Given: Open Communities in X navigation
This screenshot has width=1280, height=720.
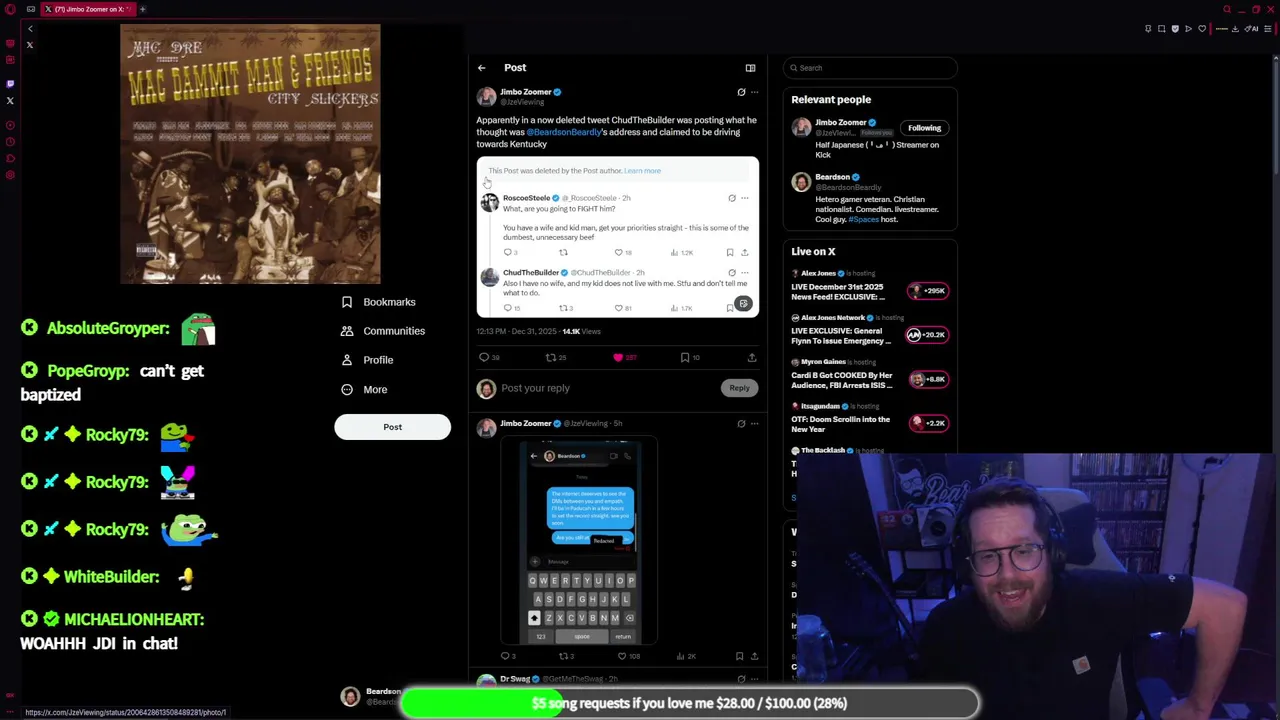Looking at the screenshot, I should pos(383,331).
